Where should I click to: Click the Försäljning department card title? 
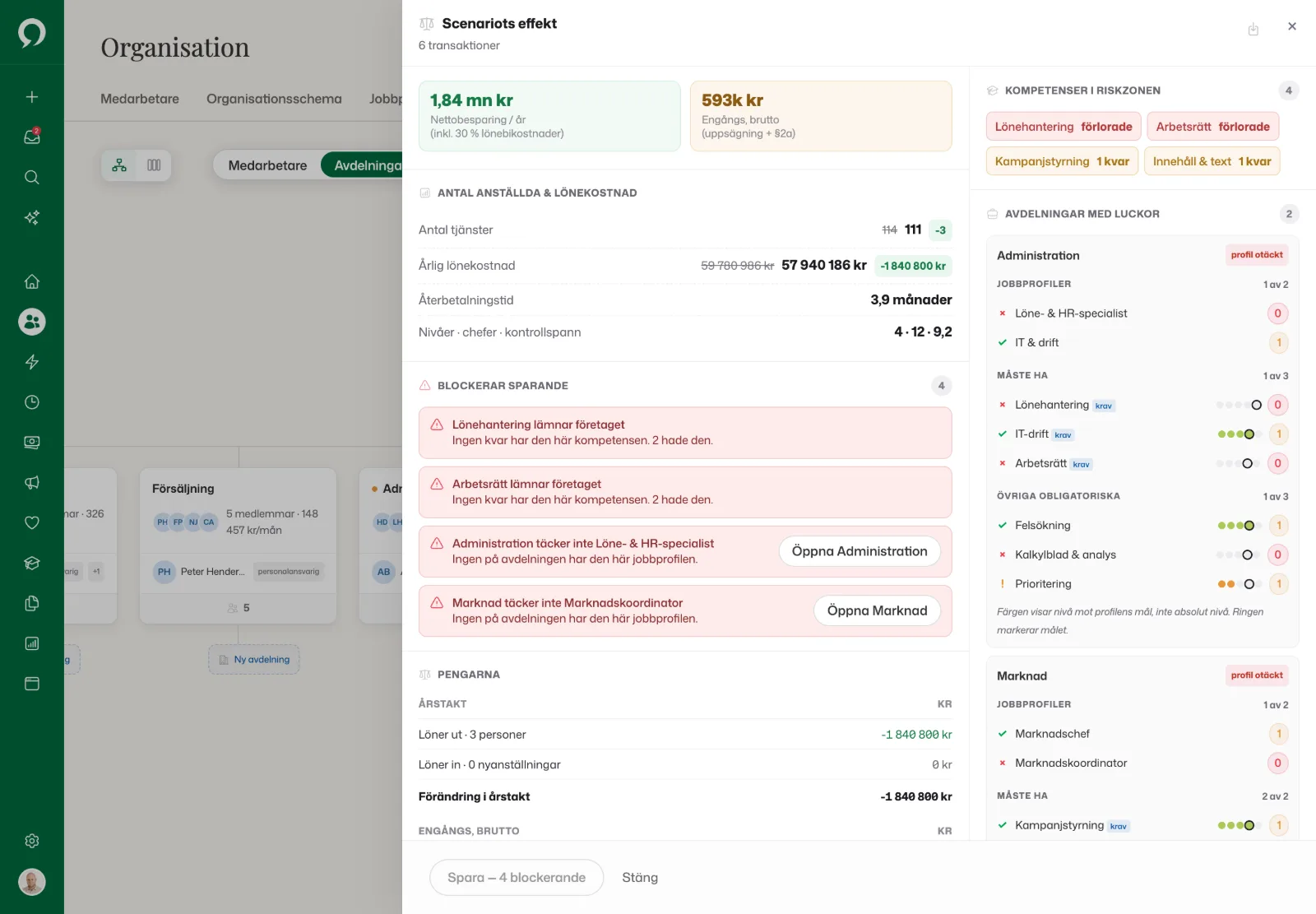click(183, 489)
